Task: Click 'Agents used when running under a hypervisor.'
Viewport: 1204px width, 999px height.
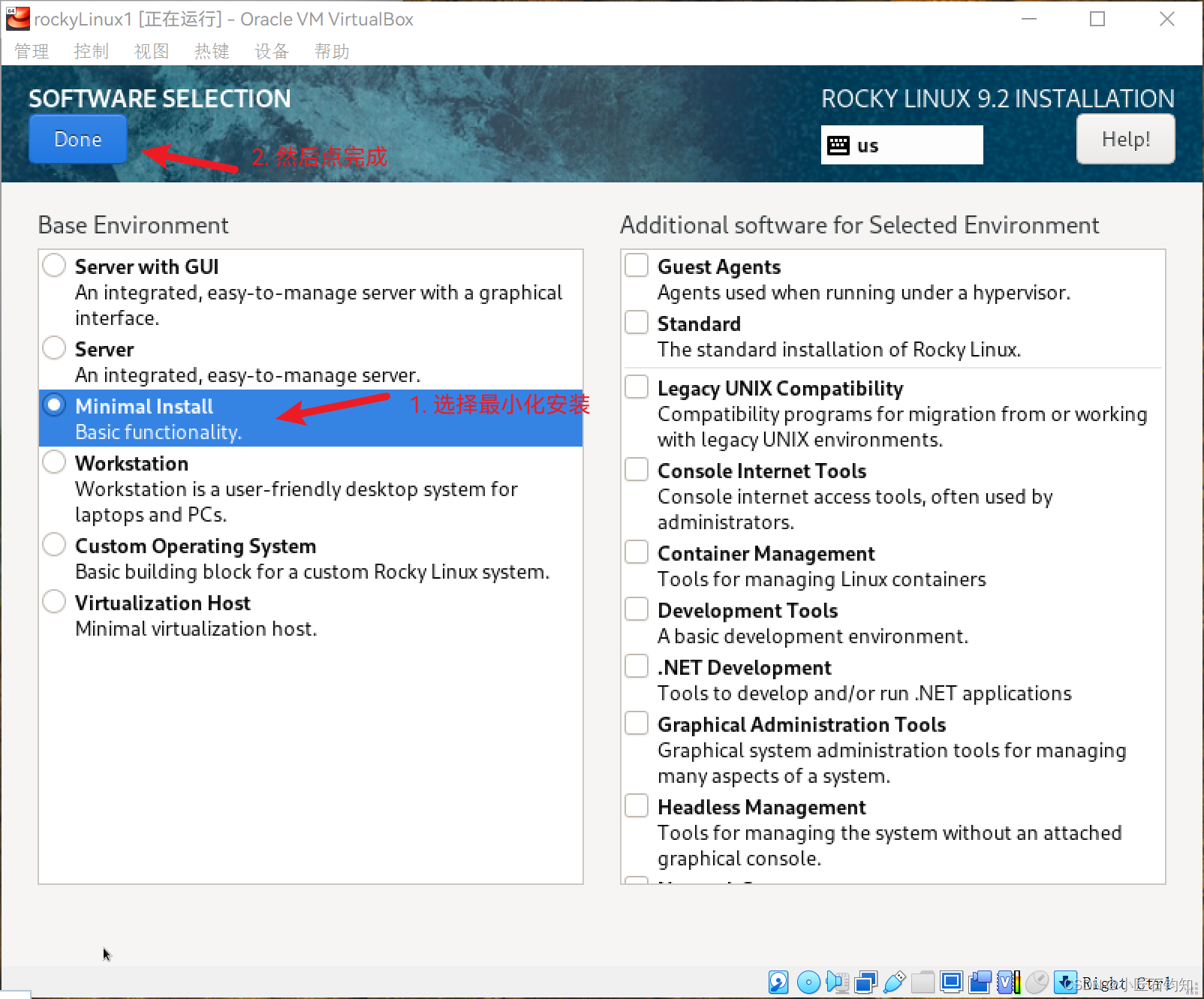Action: 864,293
